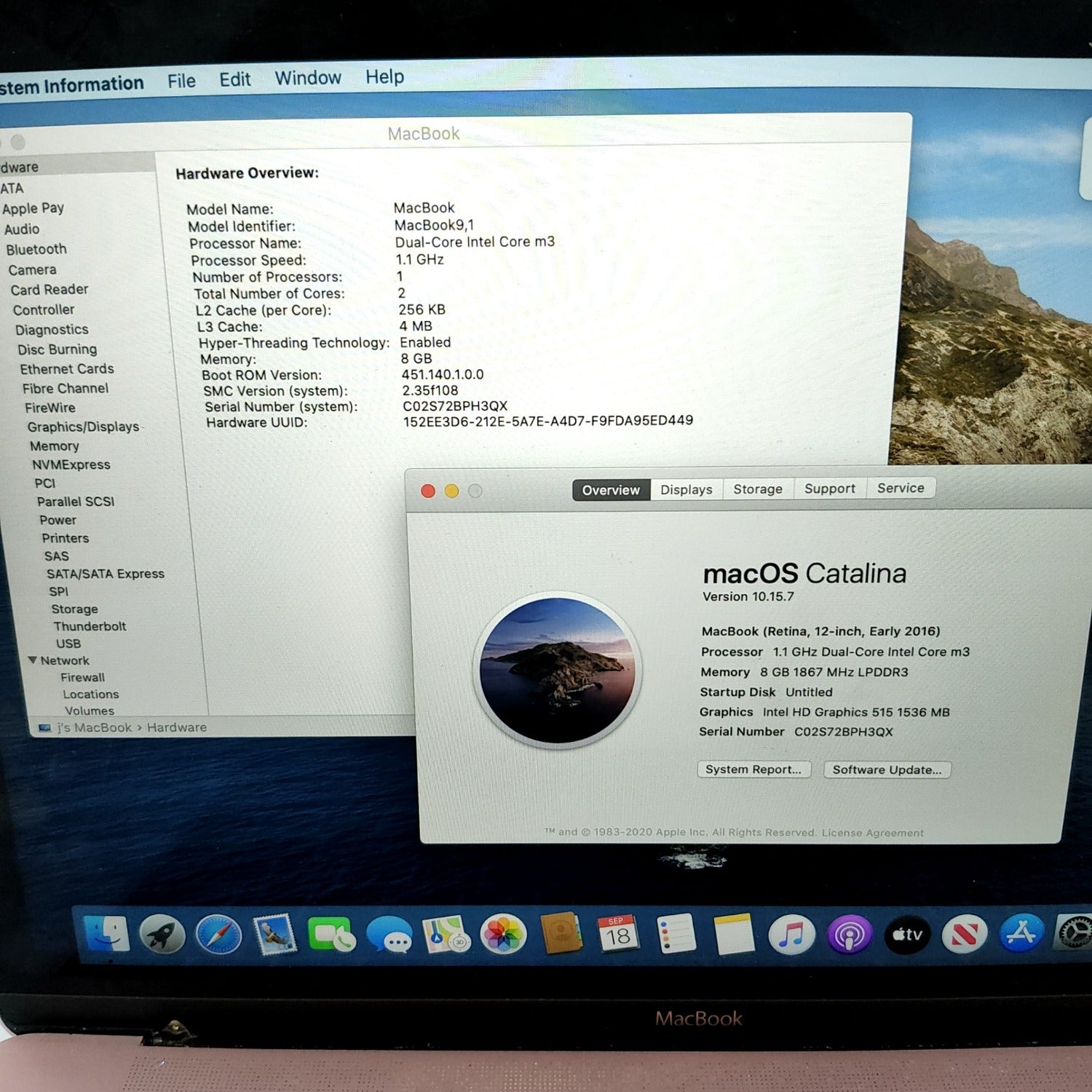Select Bluetooth in the sidebar

coord(36,250)
